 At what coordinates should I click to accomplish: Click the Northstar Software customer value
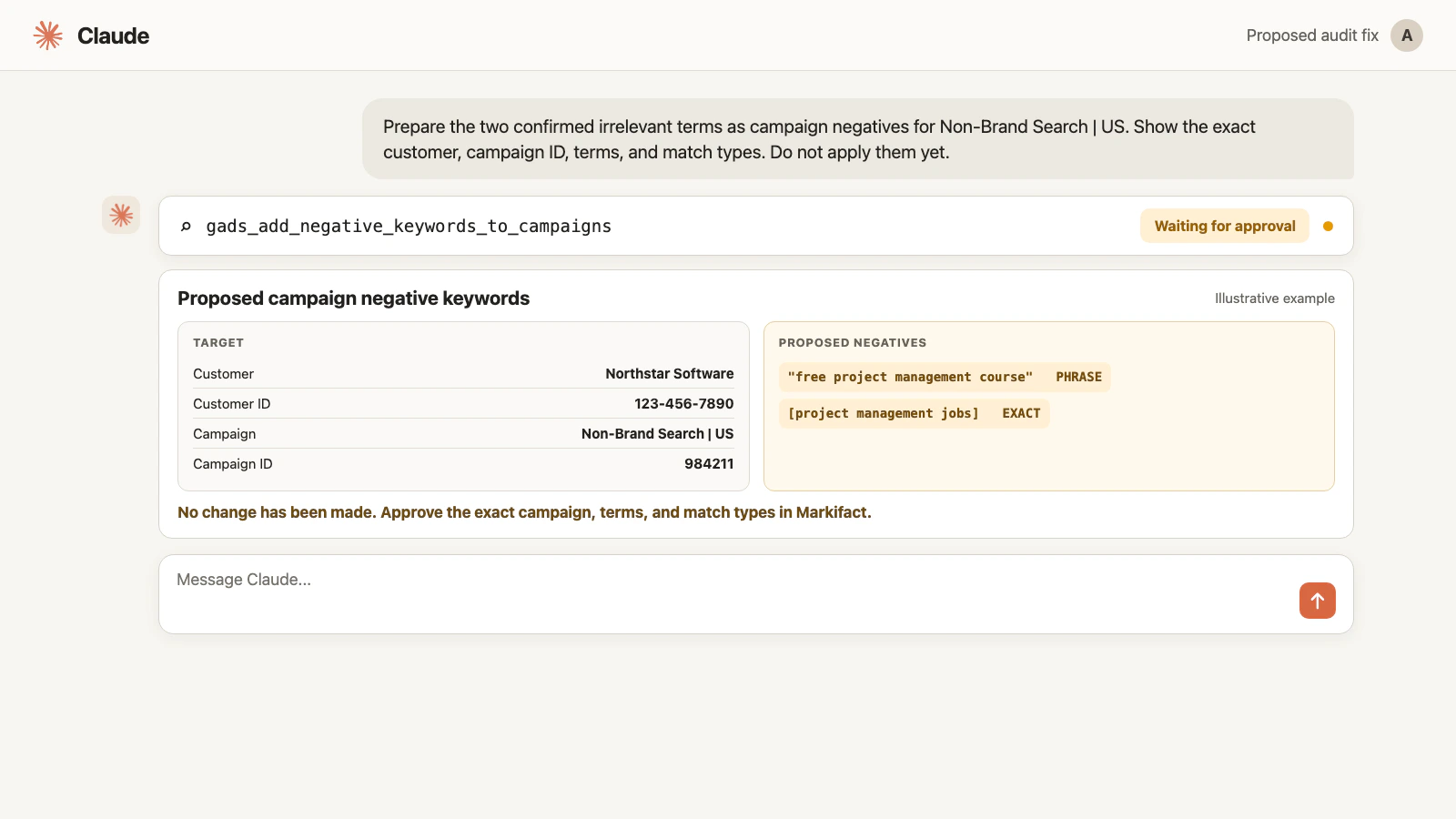[x=670, y=374]
